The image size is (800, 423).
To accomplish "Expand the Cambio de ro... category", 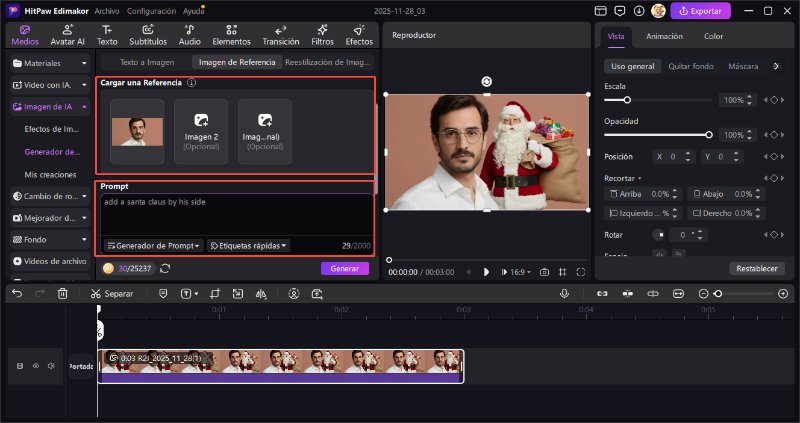I will pyautogui.click(x=50, y=196).
